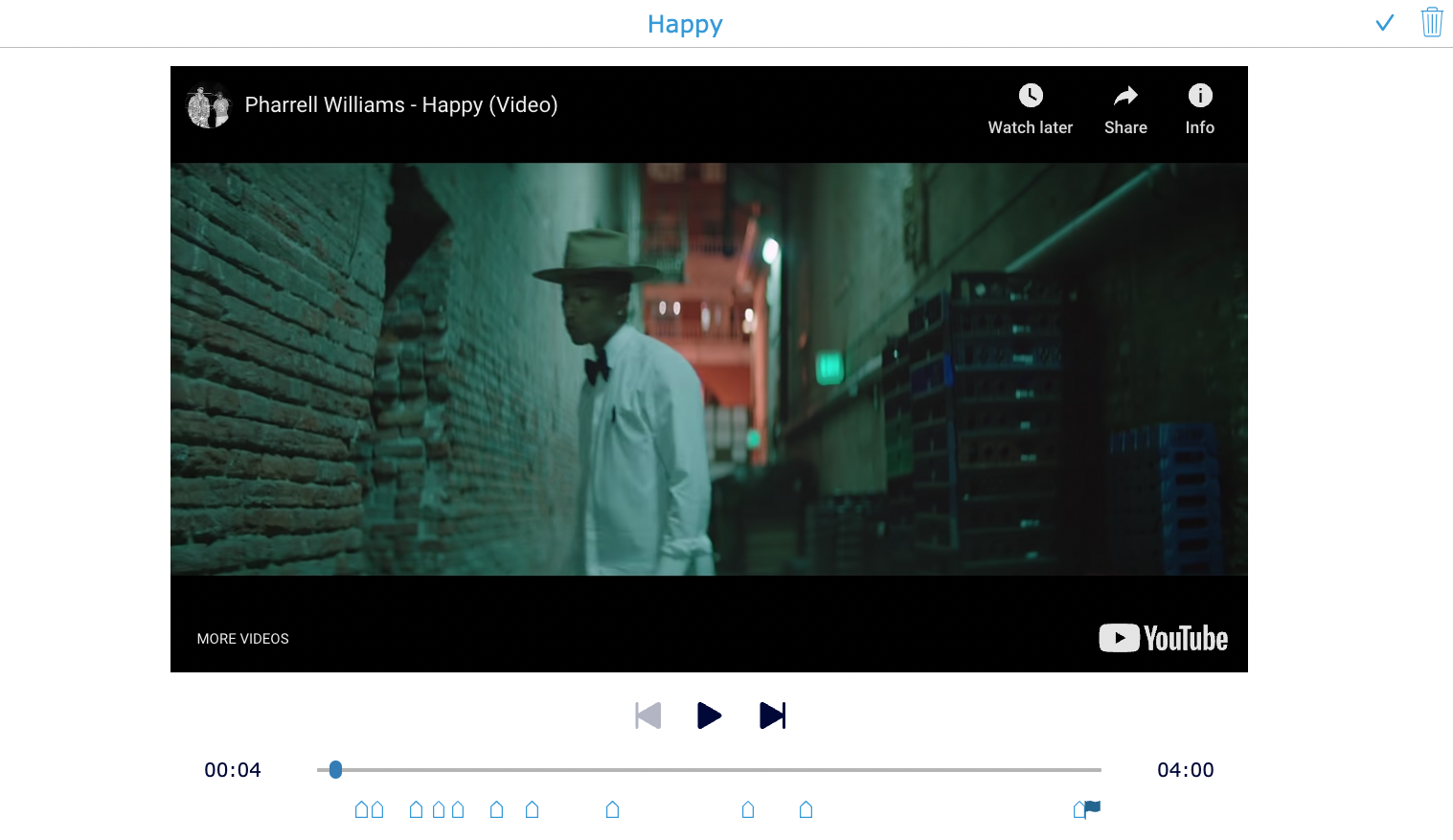1453x840 pixels.
Task: Click the eighth timeline marker
Action: click(613, 810)
